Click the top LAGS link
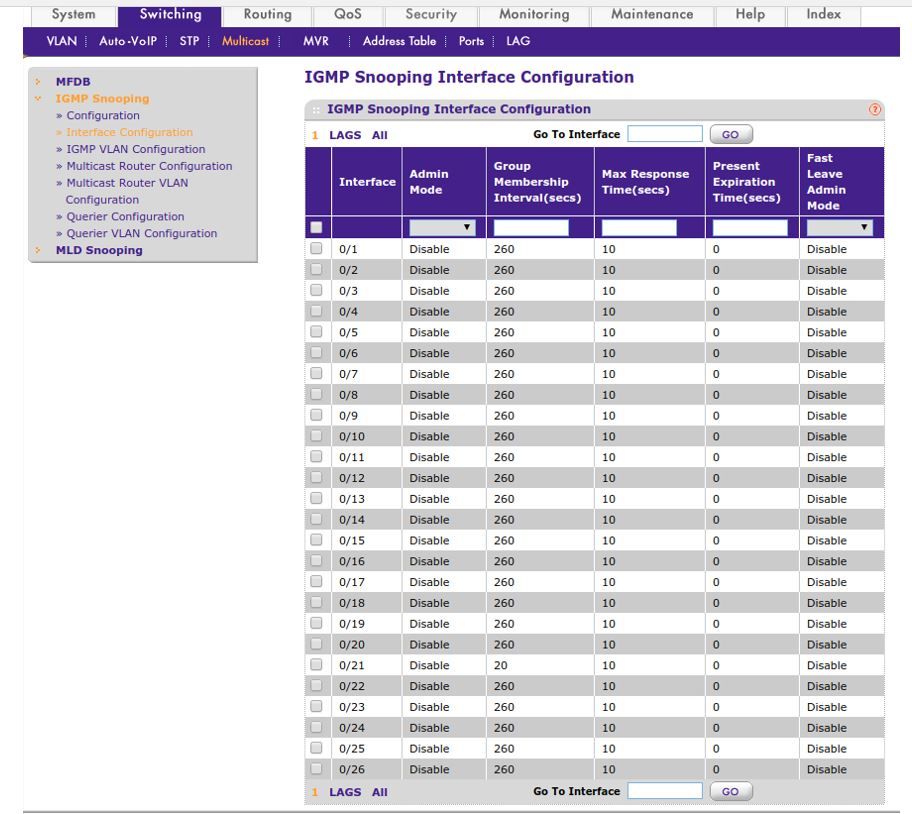 click(345, 135)
